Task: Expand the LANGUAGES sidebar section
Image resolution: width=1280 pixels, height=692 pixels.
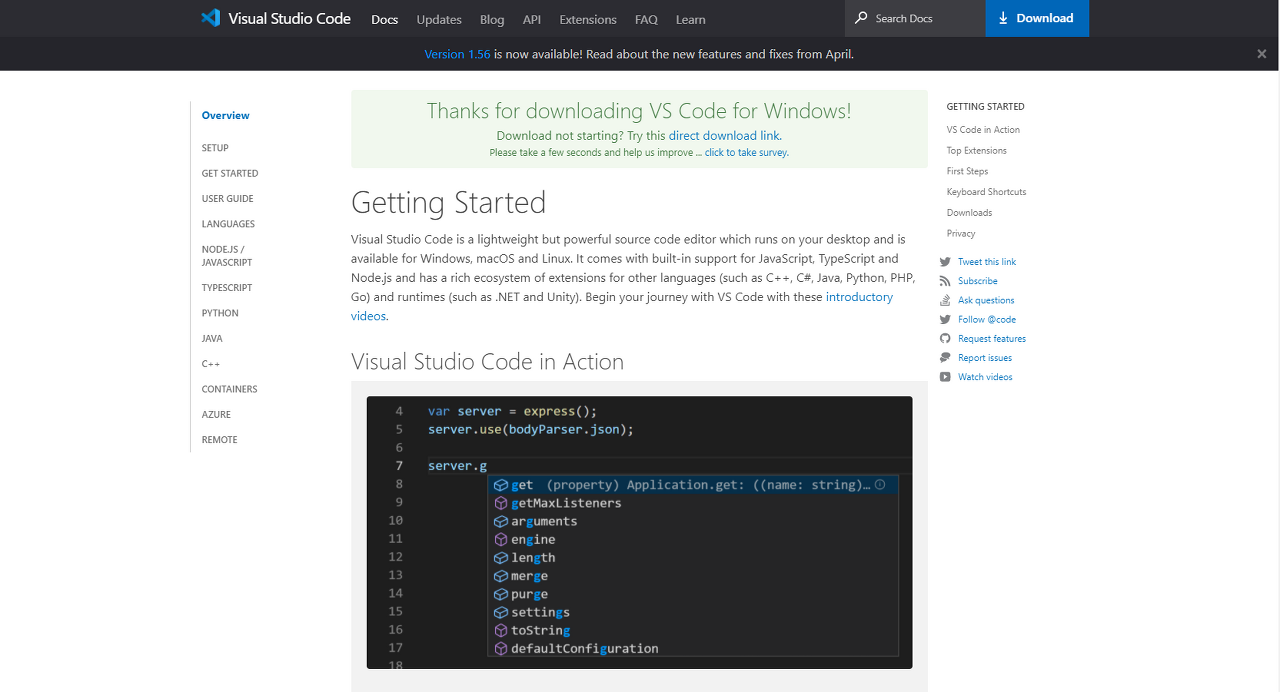Action: tap(228, 224)
